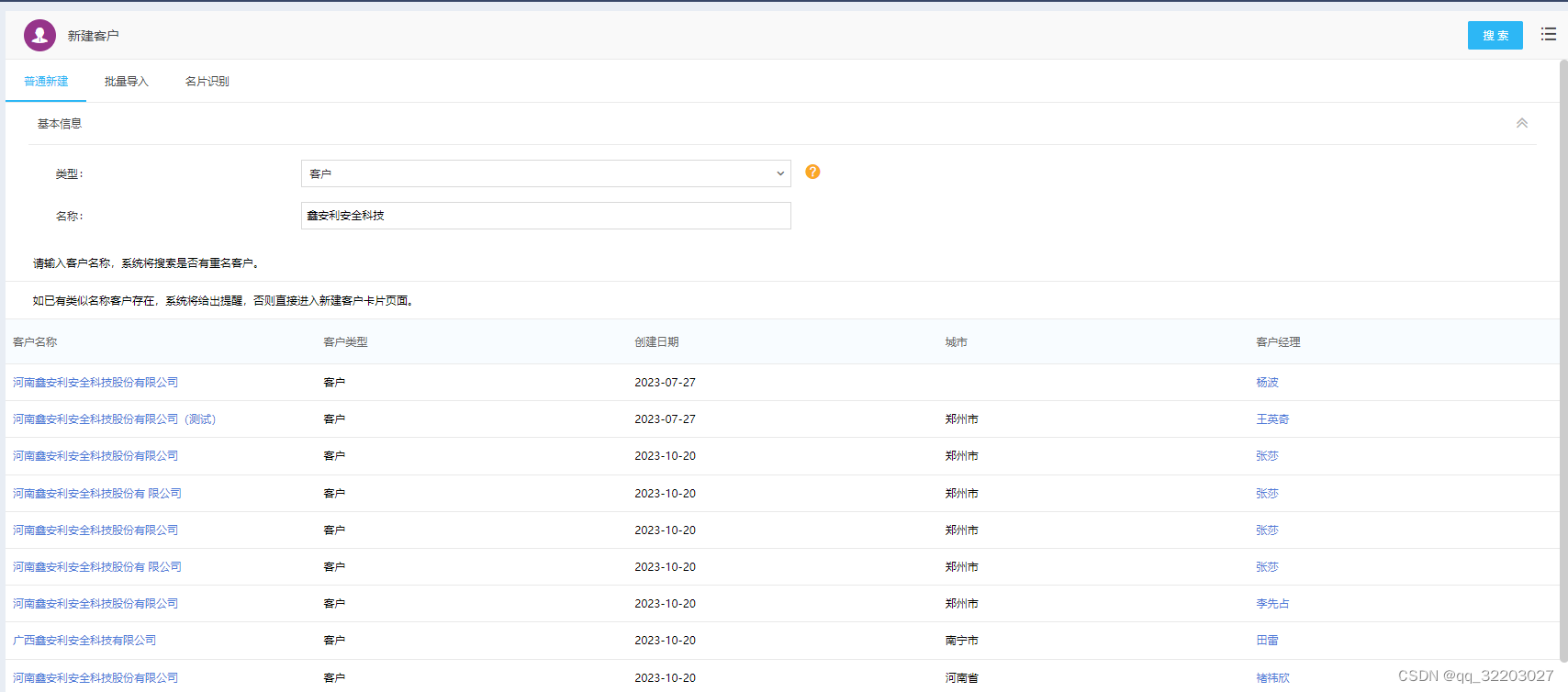Click the purple user avatar icon
Image resolution: width=1568 pixels, height=692 pixels.
point(39,35)
